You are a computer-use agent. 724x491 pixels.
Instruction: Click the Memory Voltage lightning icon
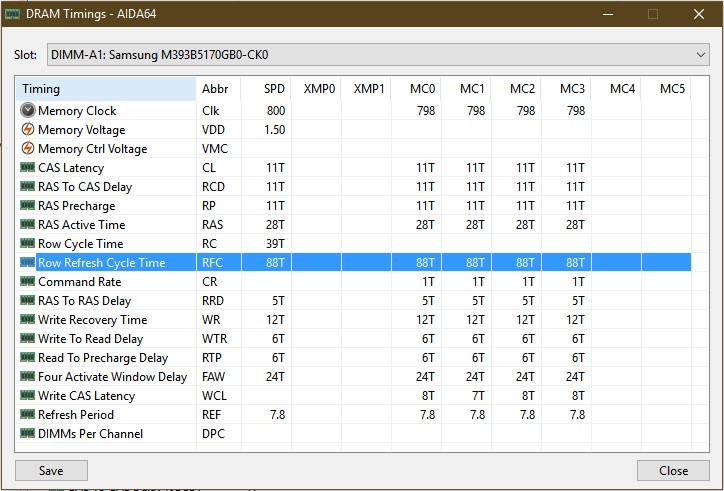[28, 129]
